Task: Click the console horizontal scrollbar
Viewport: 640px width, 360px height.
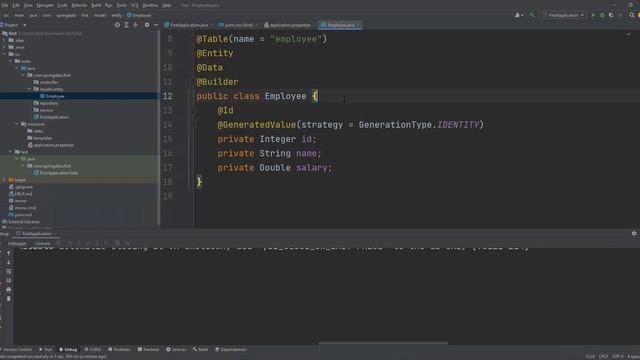Action: click(x=383, y=343)
